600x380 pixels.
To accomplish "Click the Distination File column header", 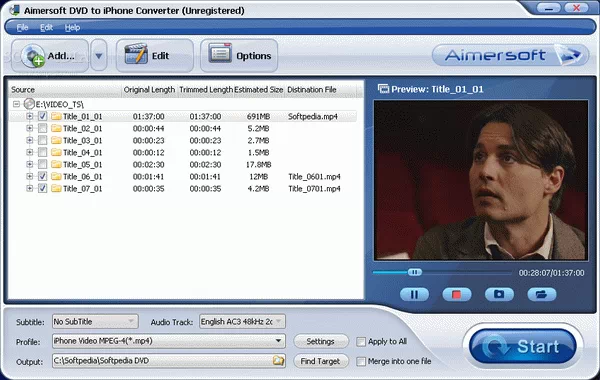I will coord(321,90).
